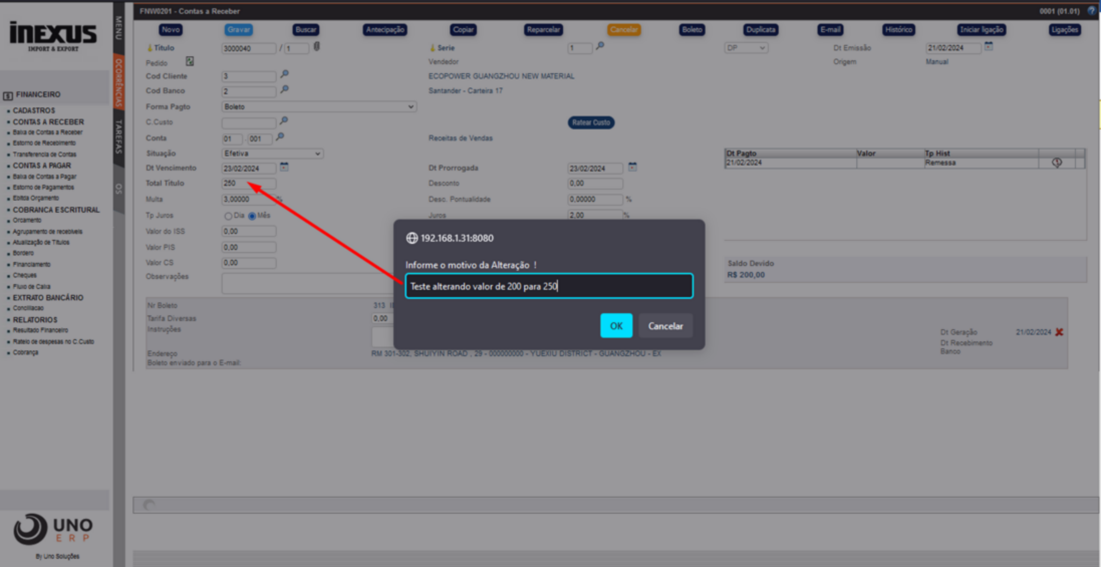Click the Gravar button in toolbar
1101x567 pixels.
(239, 30)
